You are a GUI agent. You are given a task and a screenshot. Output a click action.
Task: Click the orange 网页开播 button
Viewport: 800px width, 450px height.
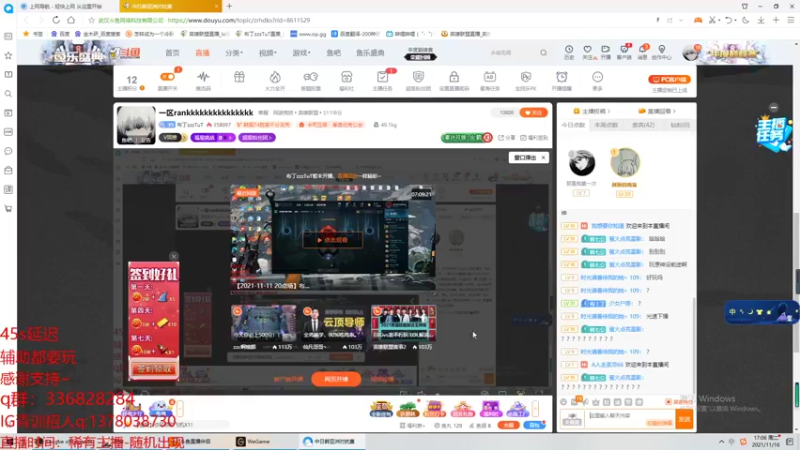336,379
